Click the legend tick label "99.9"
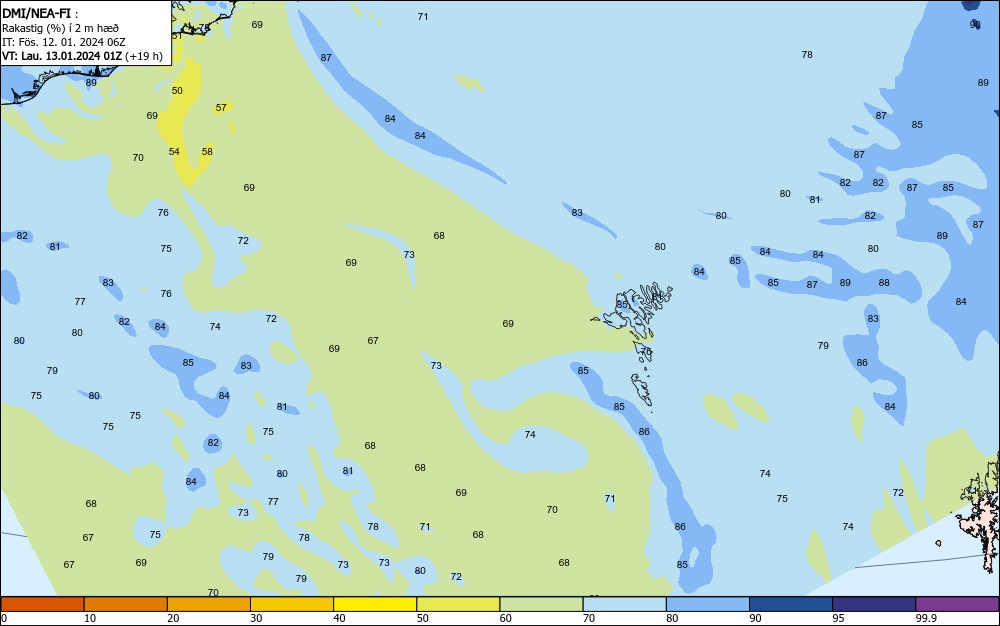Viewport: 1000px width, 626px height. point(926,618)
